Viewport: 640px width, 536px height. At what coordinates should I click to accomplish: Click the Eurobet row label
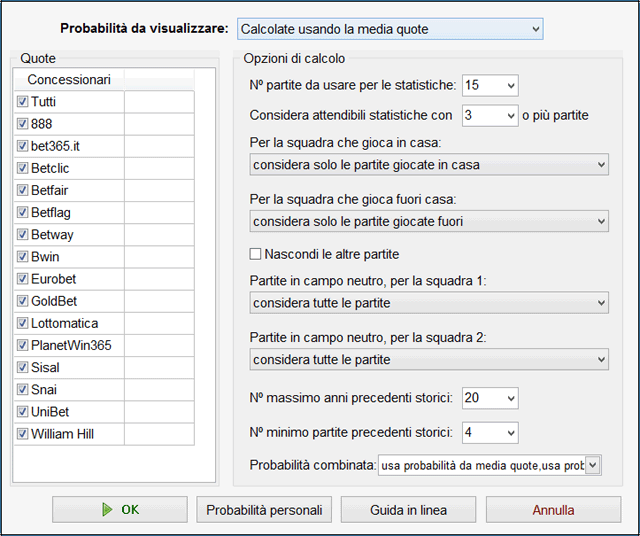[53, 279]
